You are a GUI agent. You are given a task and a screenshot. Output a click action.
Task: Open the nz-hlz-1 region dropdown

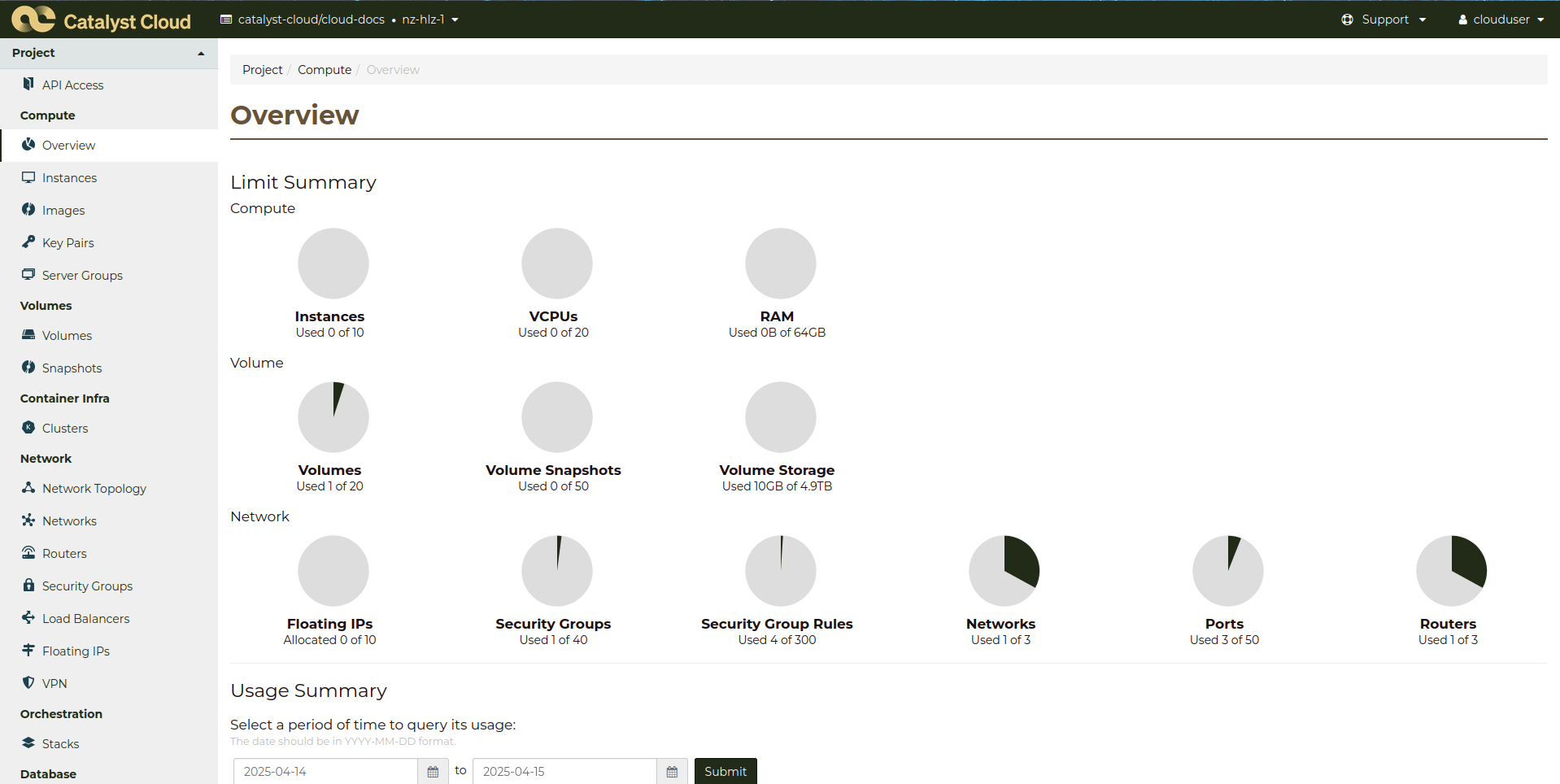429,19
